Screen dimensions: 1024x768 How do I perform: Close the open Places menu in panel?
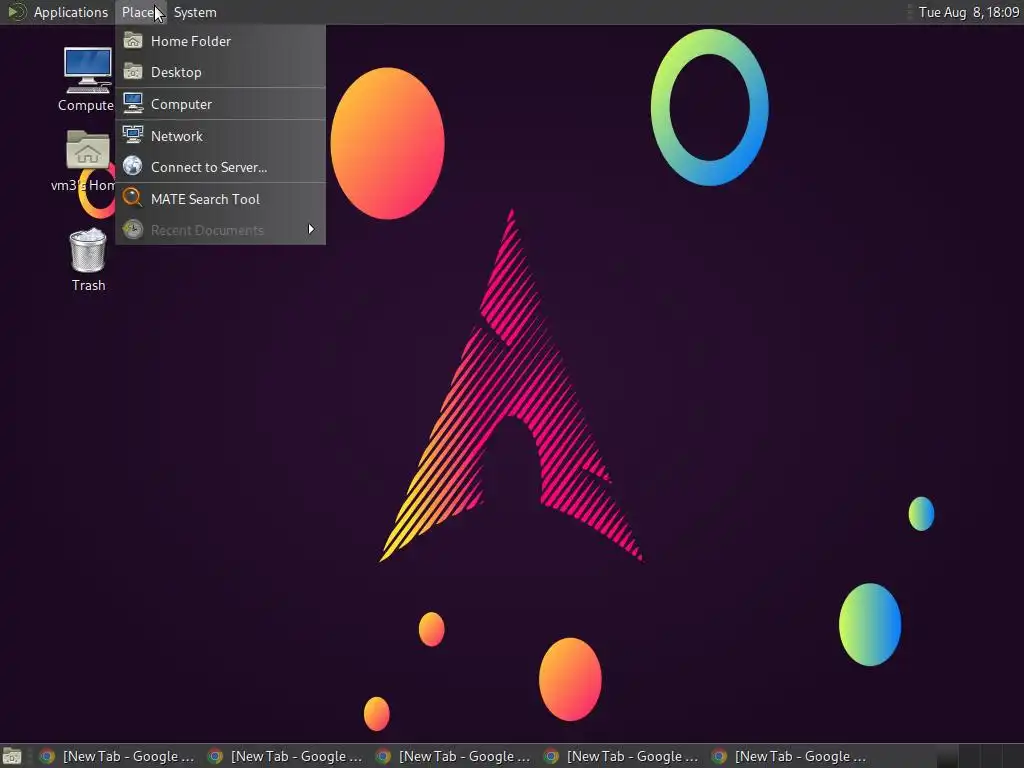point(140,12)
